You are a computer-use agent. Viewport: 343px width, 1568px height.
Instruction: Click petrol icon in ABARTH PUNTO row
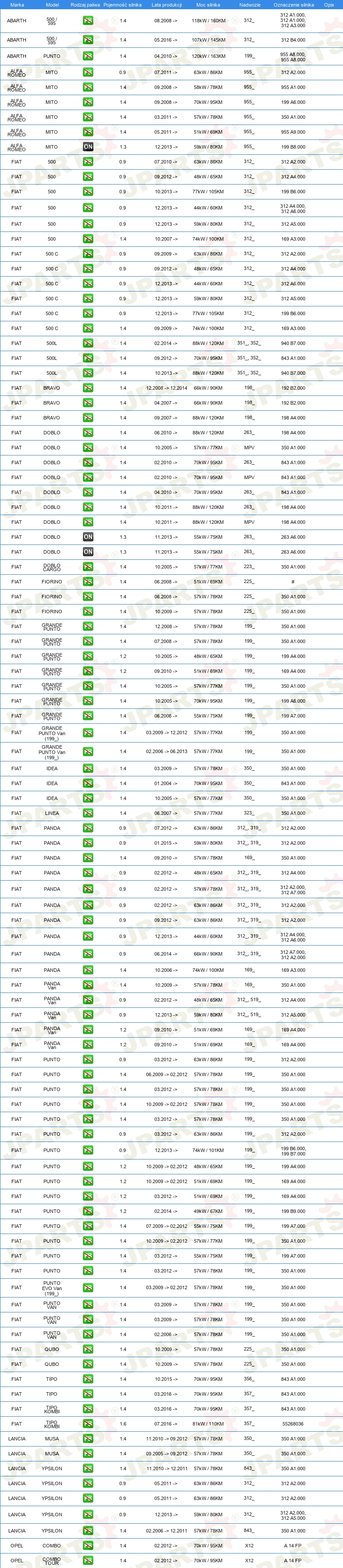88,56
